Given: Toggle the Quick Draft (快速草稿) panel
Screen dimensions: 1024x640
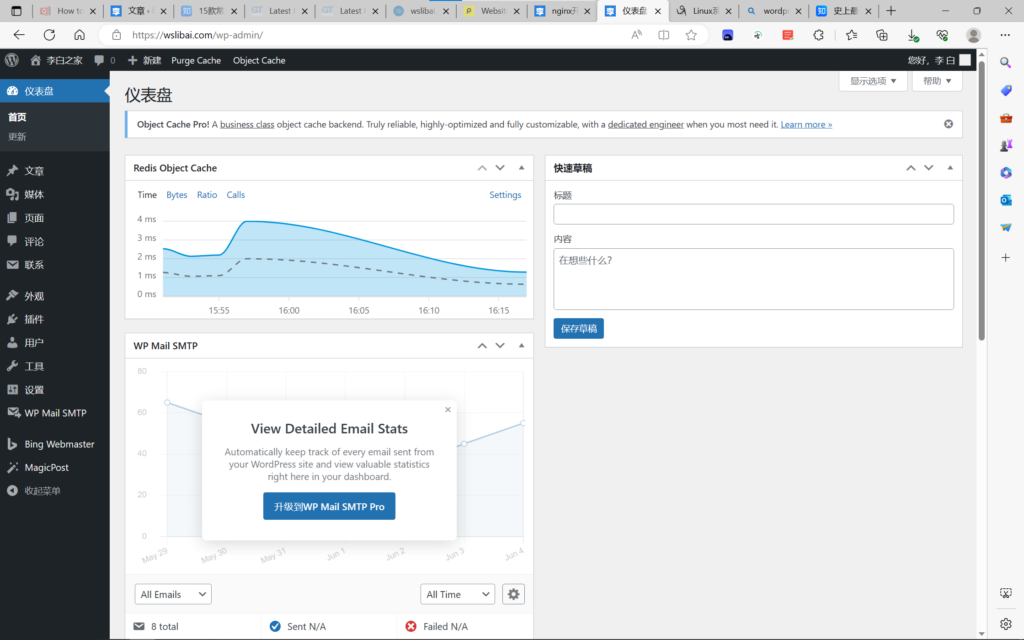Looking at the screenshot, I should pos(949,168).
